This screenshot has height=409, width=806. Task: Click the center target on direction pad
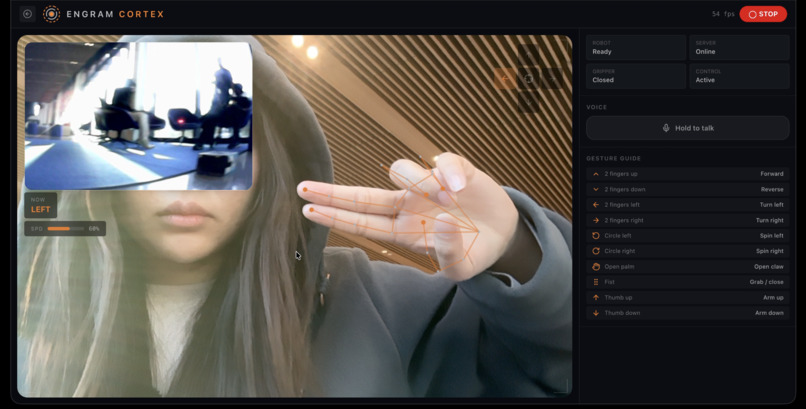click(528, 79)
